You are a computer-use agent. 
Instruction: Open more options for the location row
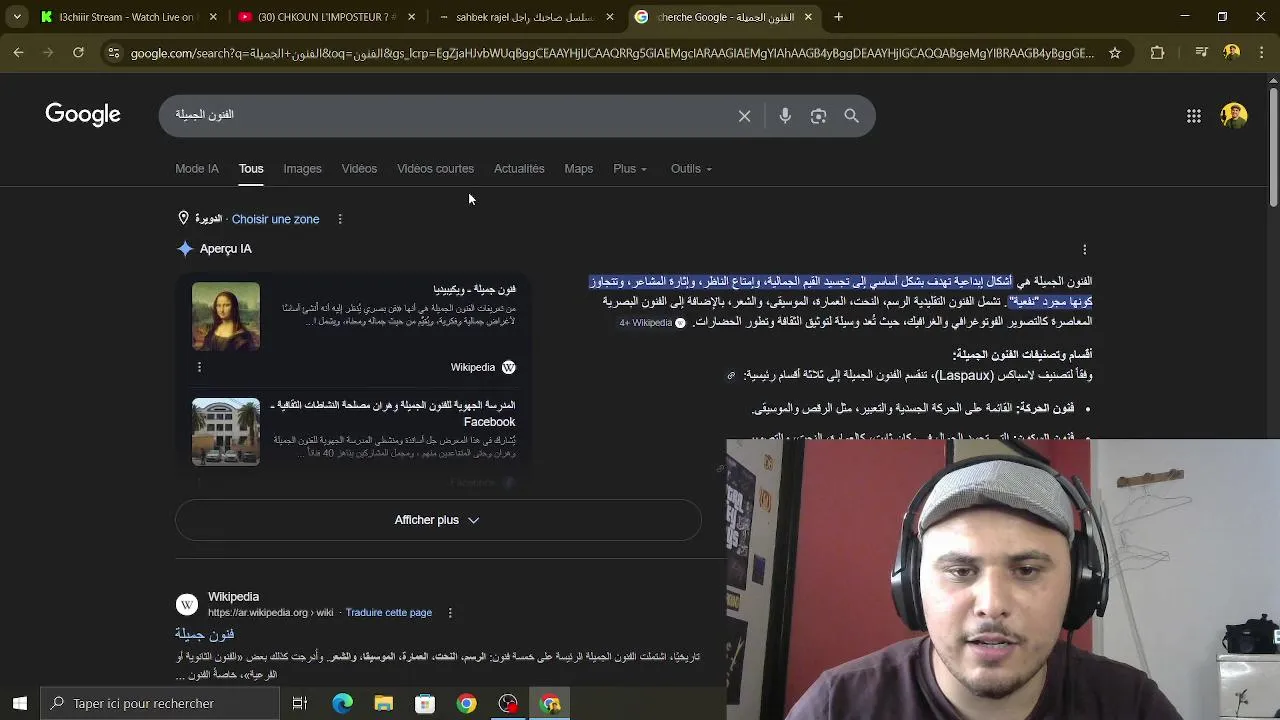coord(339,219)
